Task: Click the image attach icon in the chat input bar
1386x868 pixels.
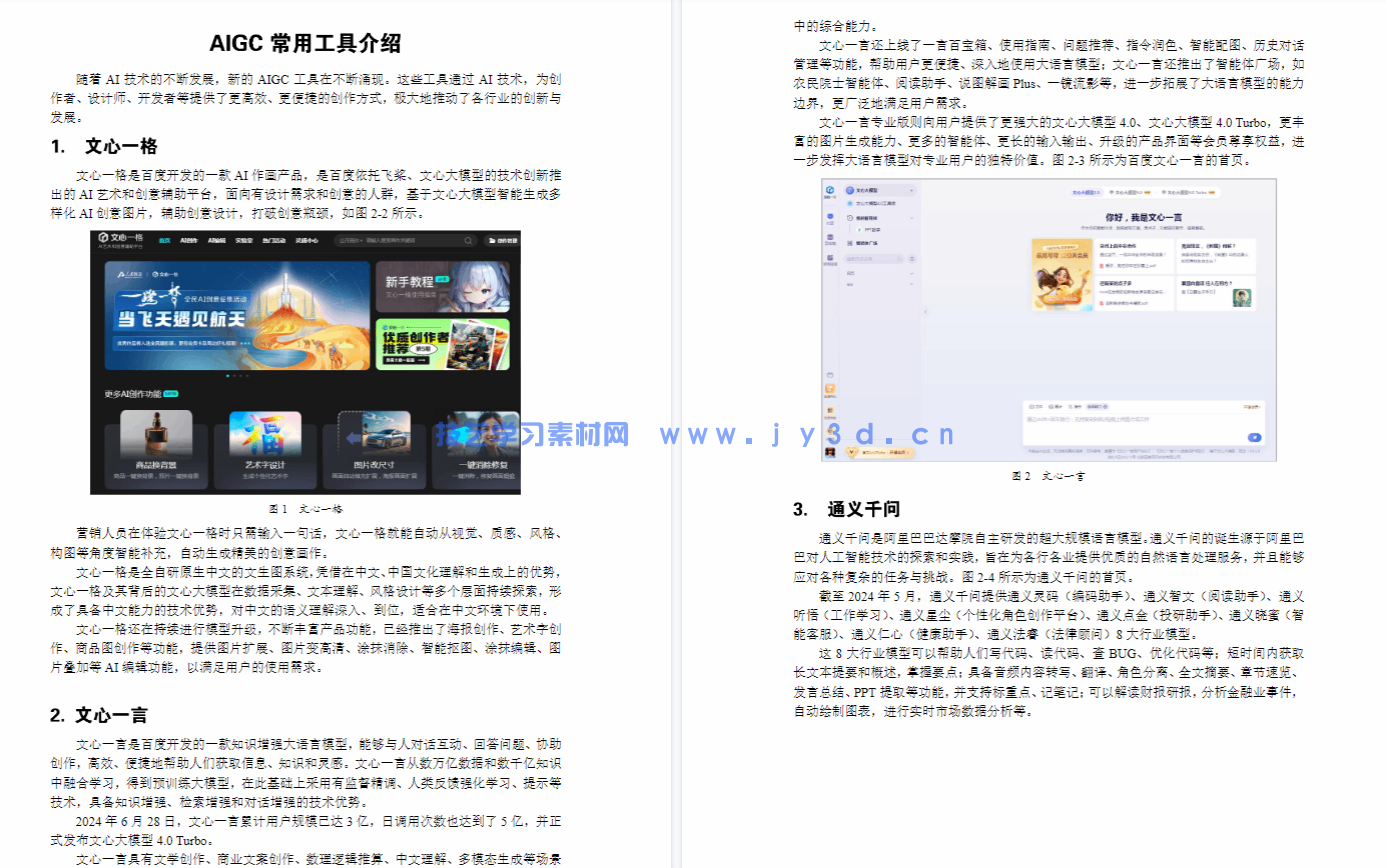Action: pyautogui.click(x=1052, y=407)
